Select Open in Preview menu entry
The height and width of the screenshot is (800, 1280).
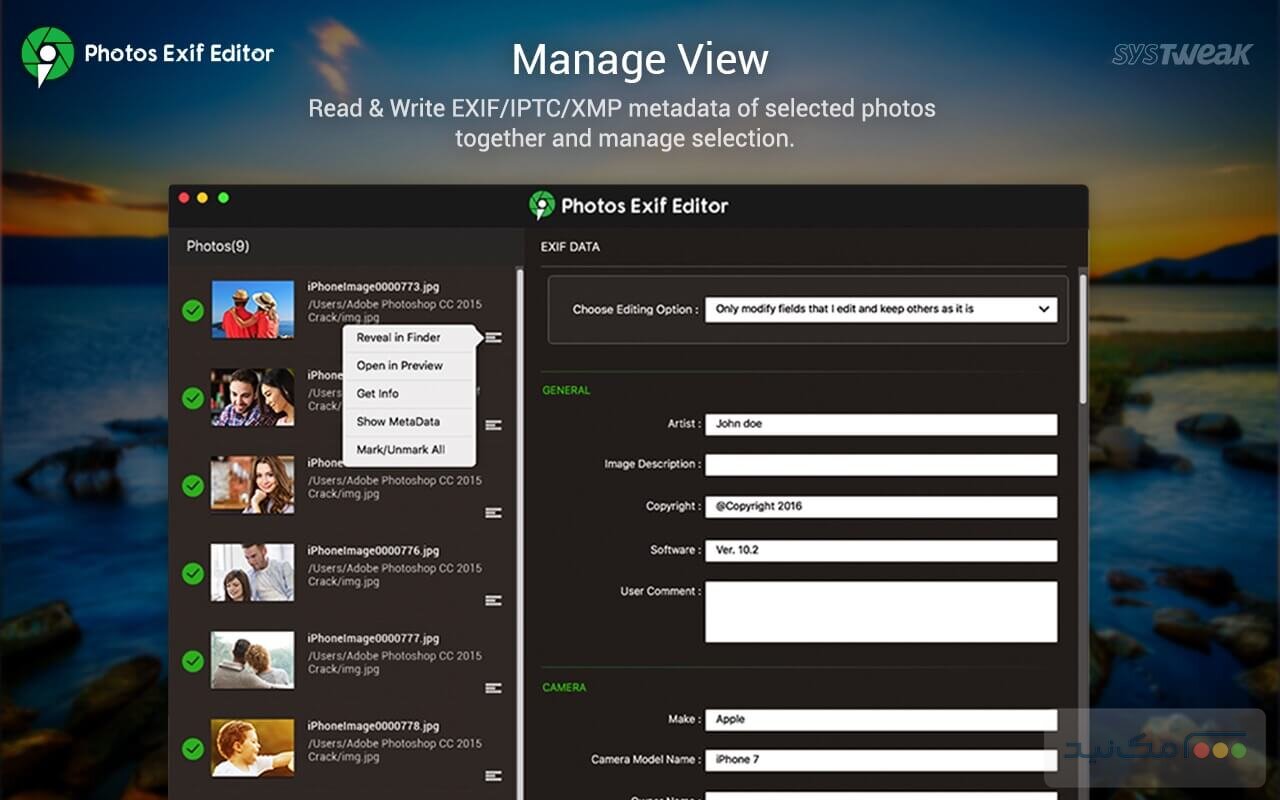[x=400, y=366]
